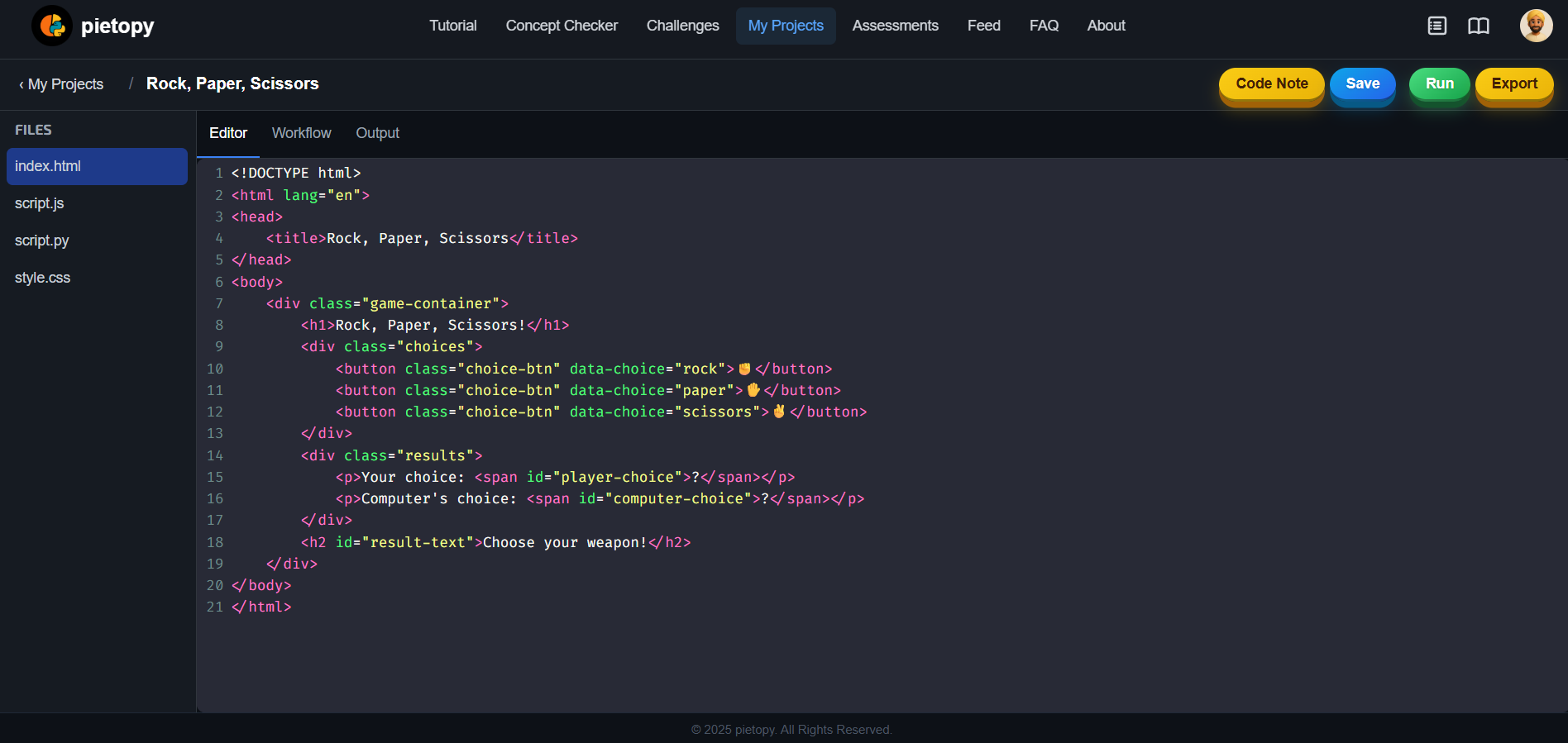Screen dimensions: 1568x743
Task: Open the Assessments page
Action: [x=895, y=26]
